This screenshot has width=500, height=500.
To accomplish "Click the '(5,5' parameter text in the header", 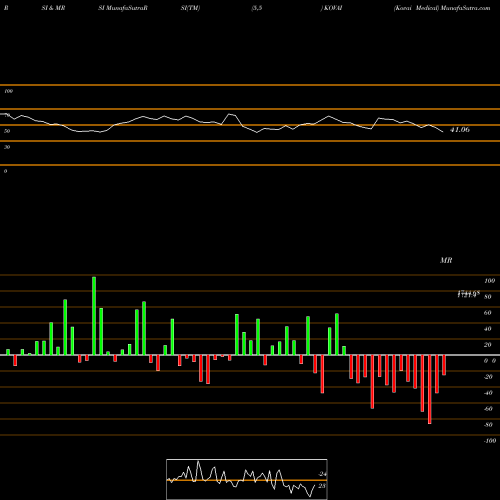I will [257, 8].
